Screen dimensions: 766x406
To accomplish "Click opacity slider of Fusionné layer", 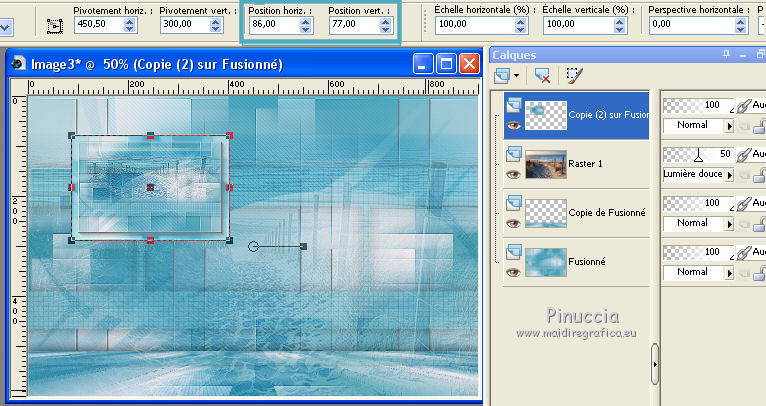I will point(699,253).
